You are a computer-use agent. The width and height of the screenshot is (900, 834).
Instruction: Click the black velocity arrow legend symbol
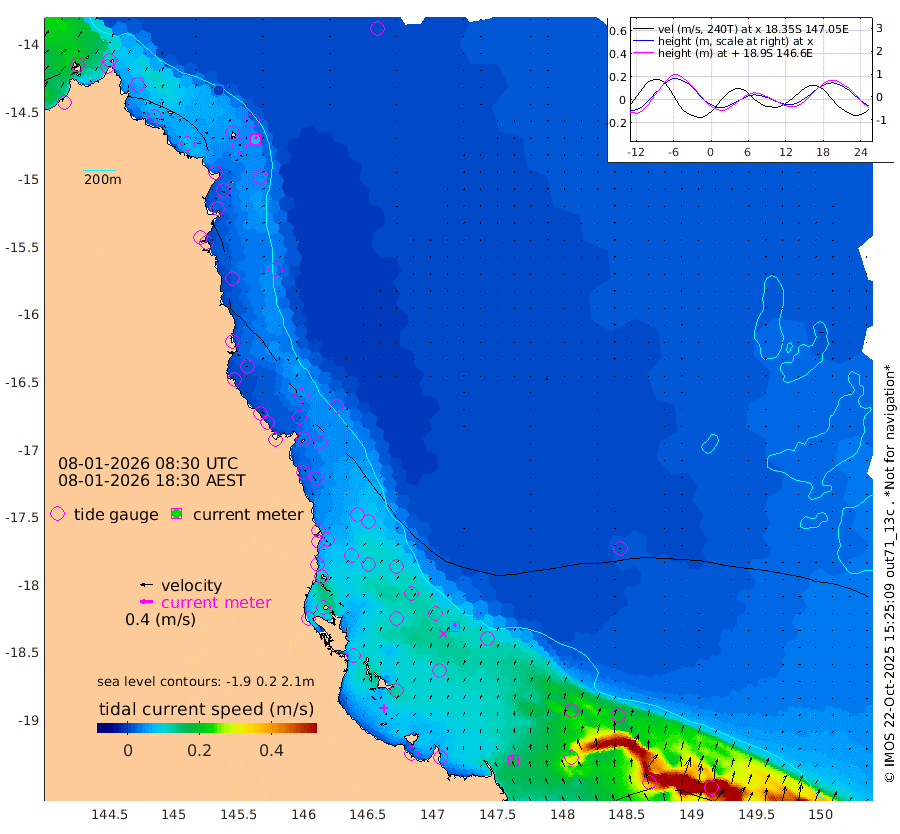pyautogui.click(x=147, y=585)
